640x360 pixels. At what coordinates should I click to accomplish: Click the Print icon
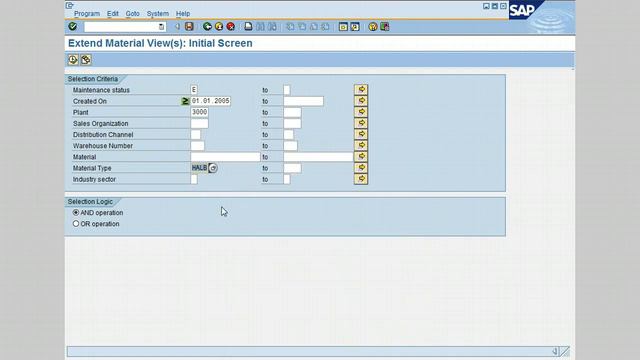click(248, 27)
